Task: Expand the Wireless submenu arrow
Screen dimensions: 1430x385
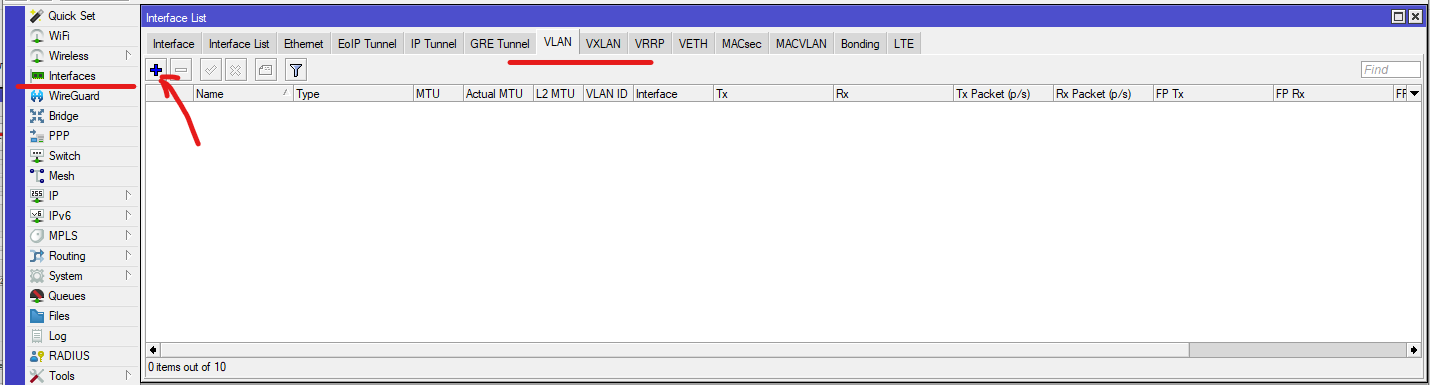Action: (x=127, y=55)
